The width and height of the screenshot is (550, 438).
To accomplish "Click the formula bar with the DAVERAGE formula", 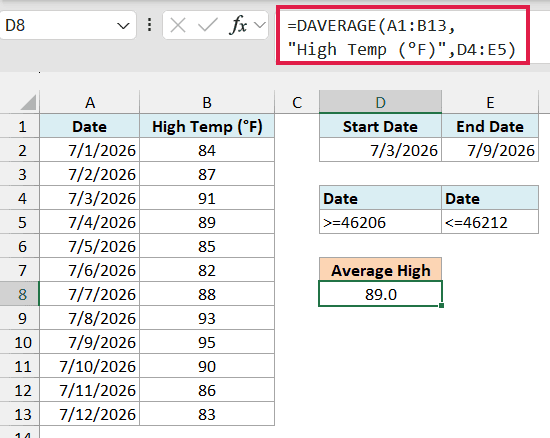I will (403, 35).
